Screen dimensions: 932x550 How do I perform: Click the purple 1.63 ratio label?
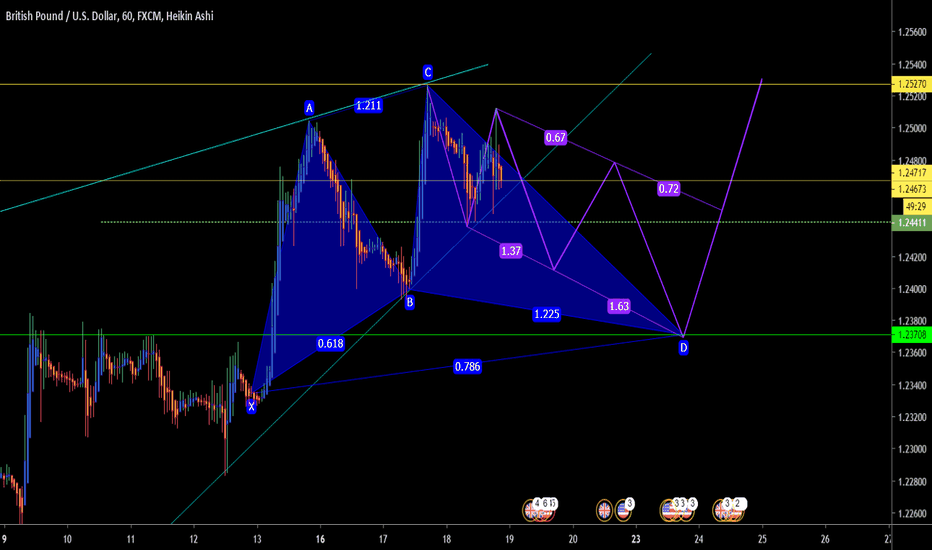(x=619, y=306)
